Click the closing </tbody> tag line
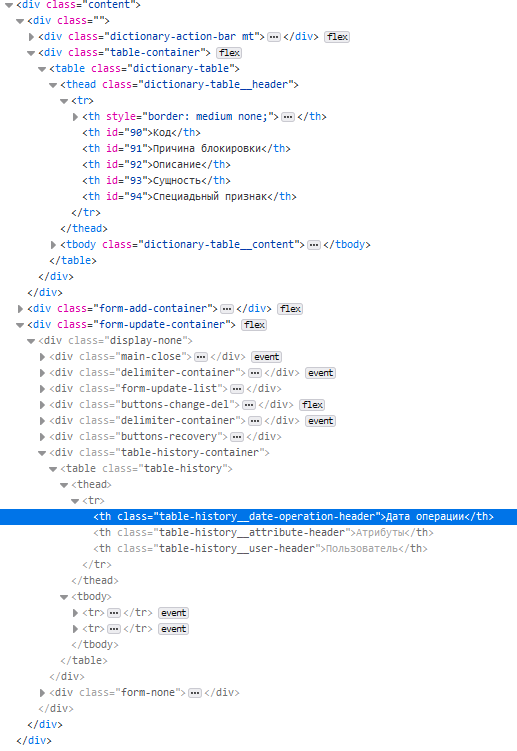 click(x=95, y=645)
